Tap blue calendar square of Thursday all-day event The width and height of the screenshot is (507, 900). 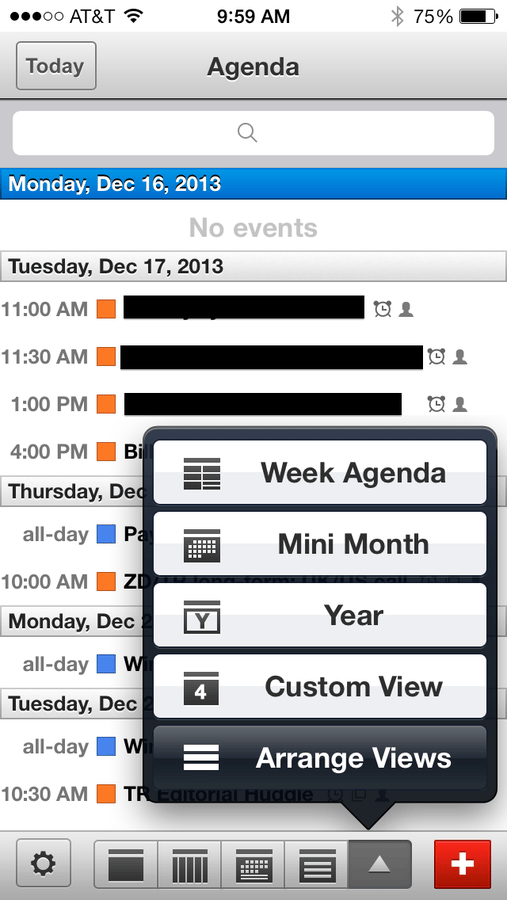coord(106,535)
